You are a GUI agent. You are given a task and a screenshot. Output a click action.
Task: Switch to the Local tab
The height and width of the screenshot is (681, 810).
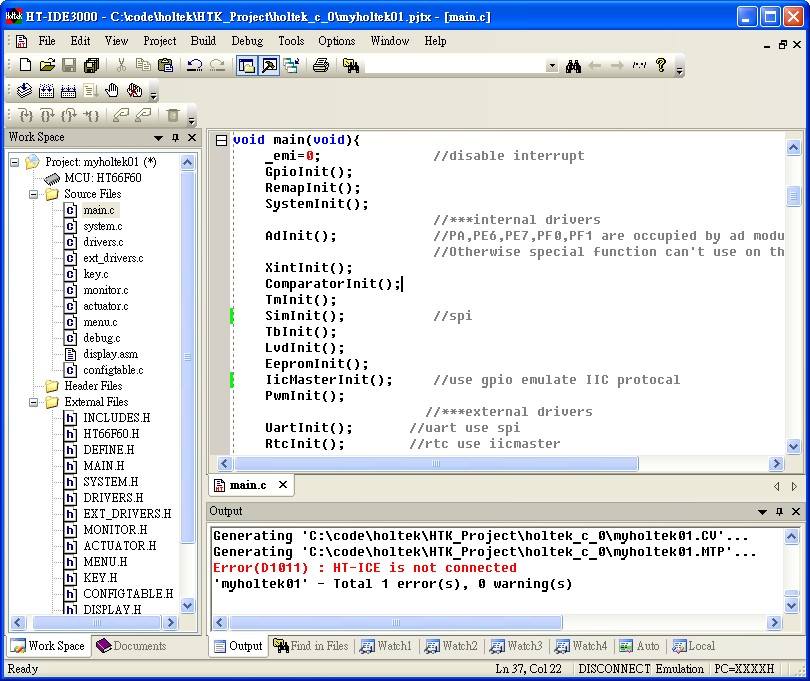(694, 646)
